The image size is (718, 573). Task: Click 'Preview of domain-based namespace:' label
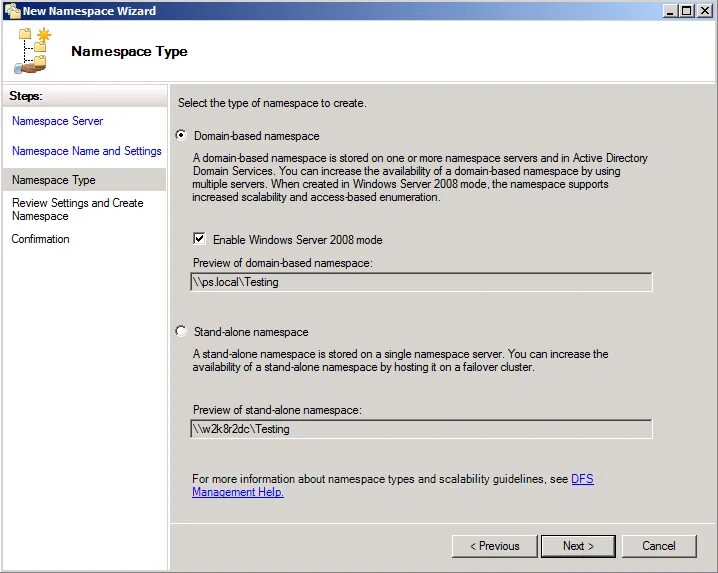pyautogui.click(x=283, y=263)
